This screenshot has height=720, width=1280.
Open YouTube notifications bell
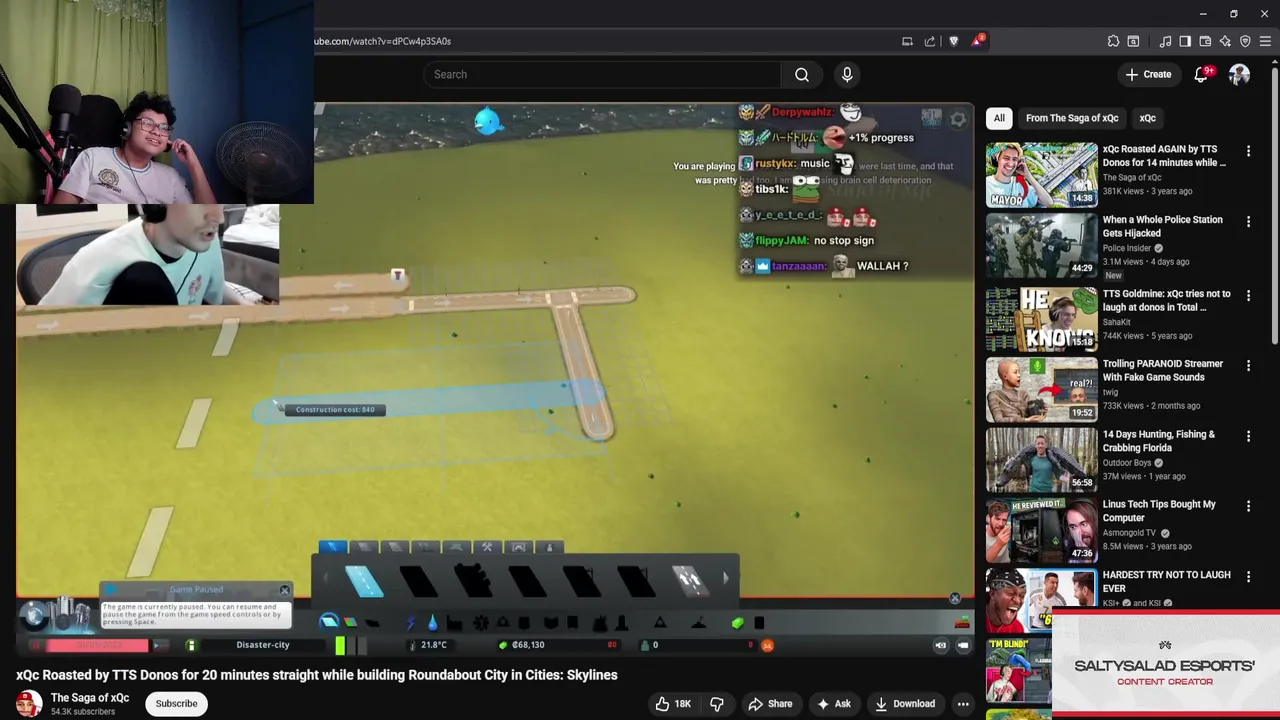pos(1202,74)
